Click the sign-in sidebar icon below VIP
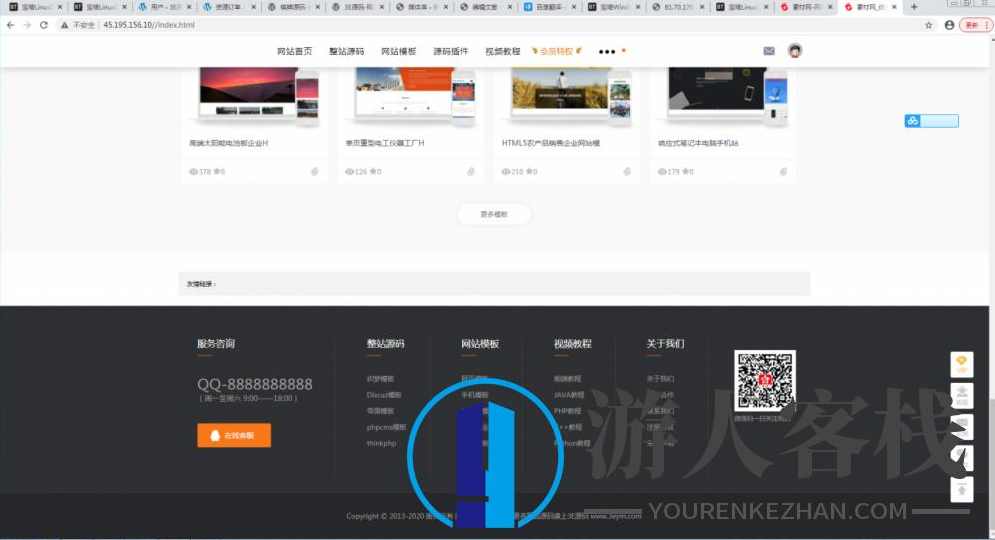Viewport: 995px width, 540px height. click(x=961, y=395)
